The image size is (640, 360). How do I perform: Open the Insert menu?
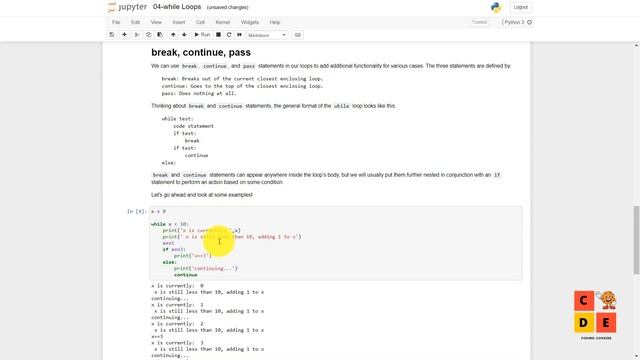pos(179,22)
